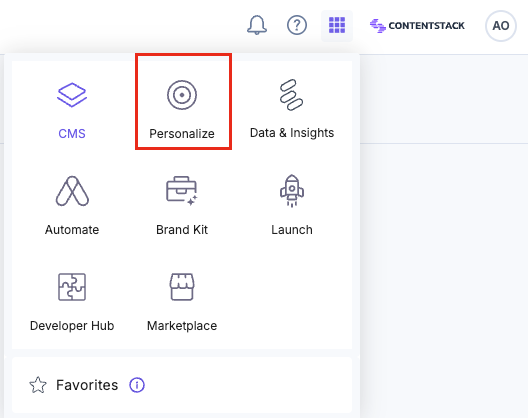This screenshot has height=418, width=528.
Task: Click the Contentstack logo
Action: [x=417, y=26]
